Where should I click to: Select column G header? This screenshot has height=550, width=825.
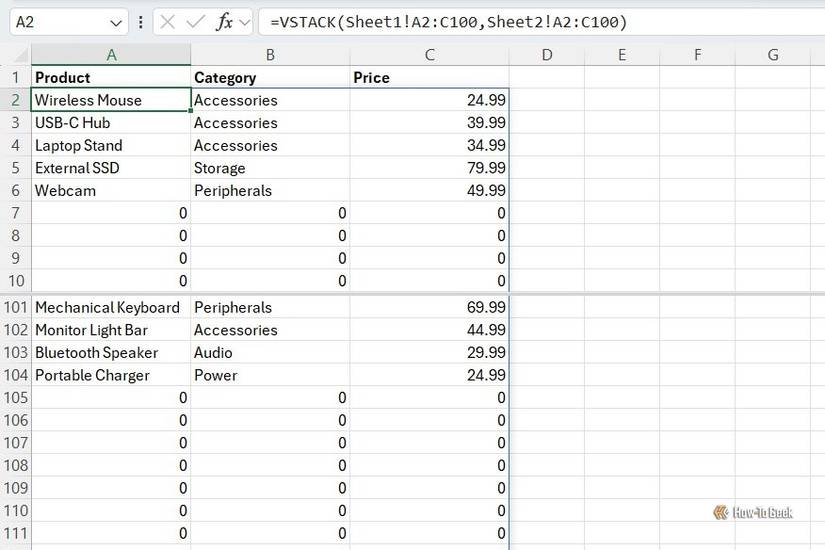tap(772, 55)
